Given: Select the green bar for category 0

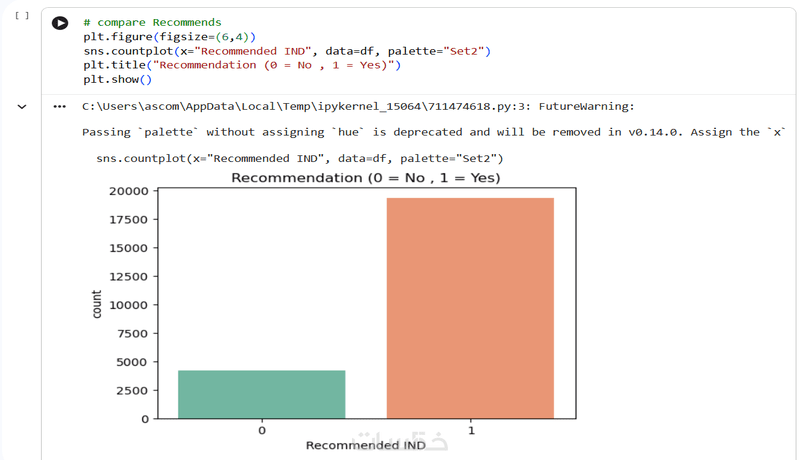Looking at the screenshot, I should pyautogui.click(x=262, y=394).
